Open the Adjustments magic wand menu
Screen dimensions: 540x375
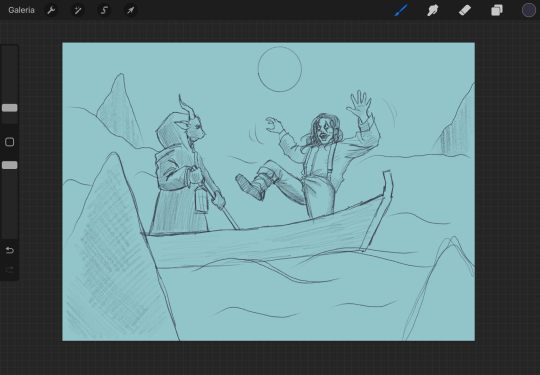[77, 10]
